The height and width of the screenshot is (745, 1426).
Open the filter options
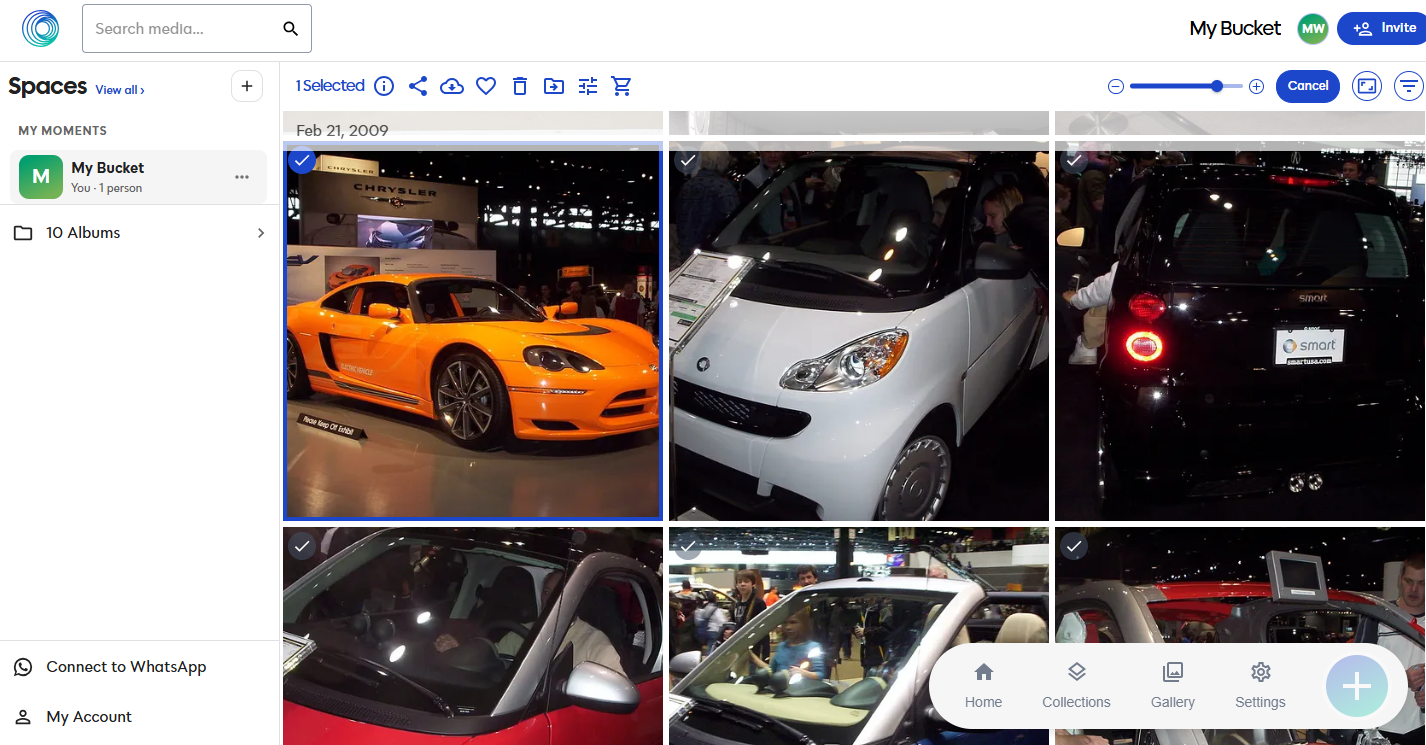[1410, 86]
